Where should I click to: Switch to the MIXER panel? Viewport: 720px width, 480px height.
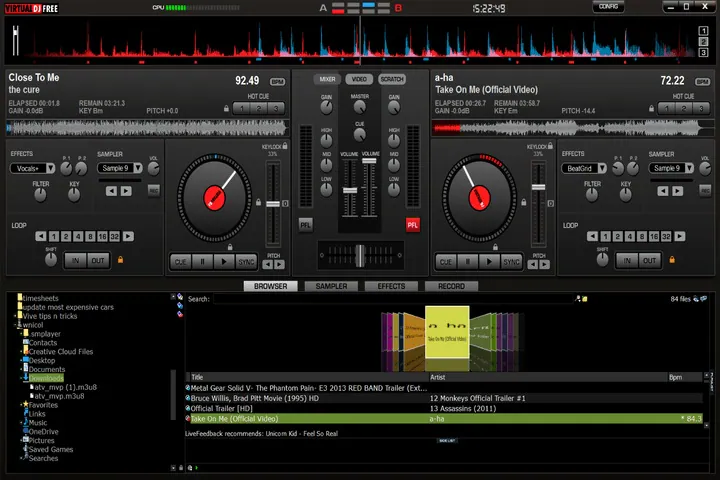(327, 79)
